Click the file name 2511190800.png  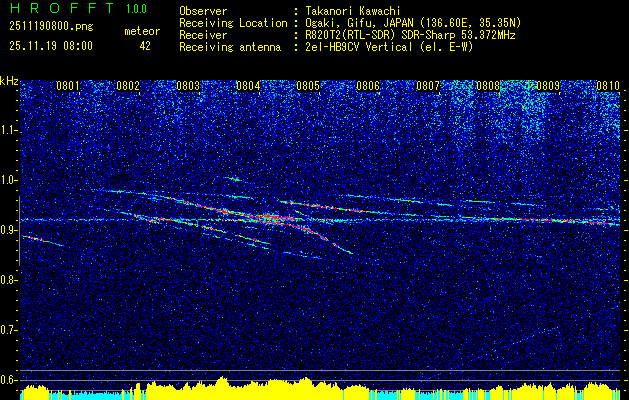coord(51,26)
